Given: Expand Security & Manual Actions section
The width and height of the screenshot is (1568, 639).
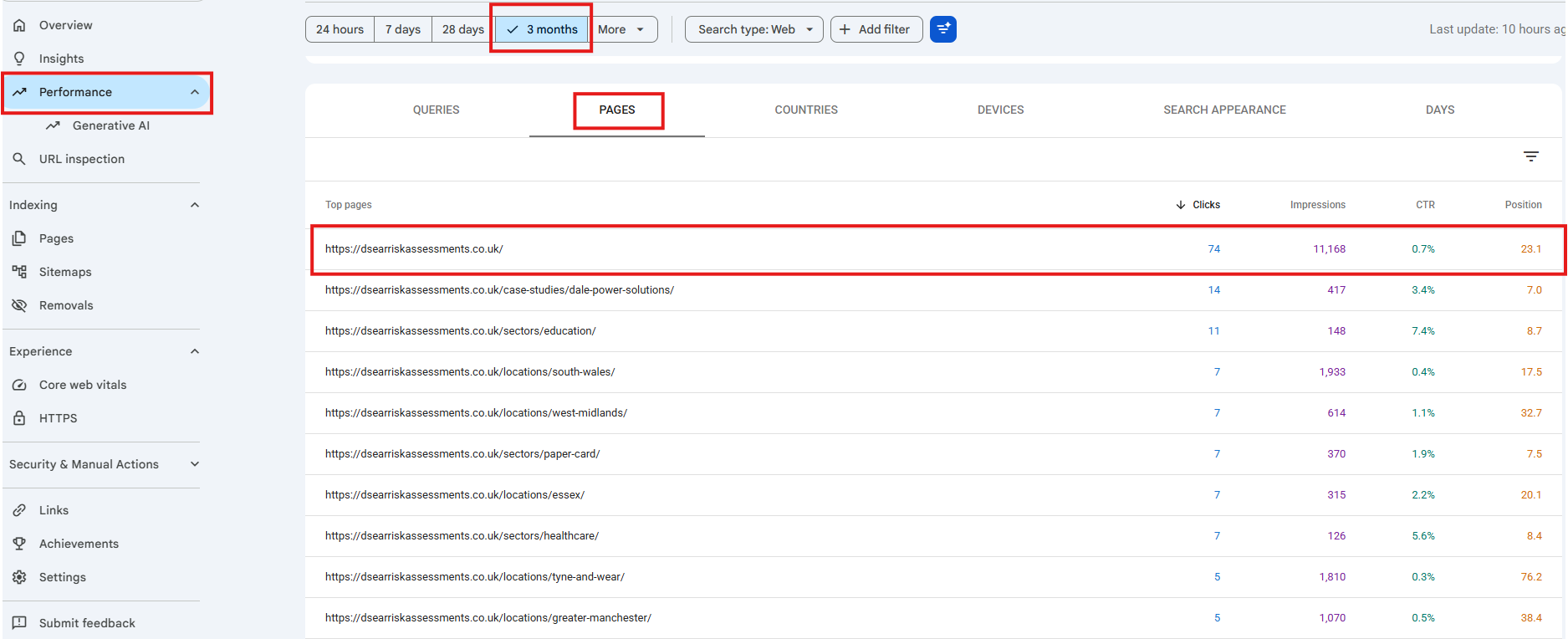Looking at the screenshot, I should (x=195, y=464).
